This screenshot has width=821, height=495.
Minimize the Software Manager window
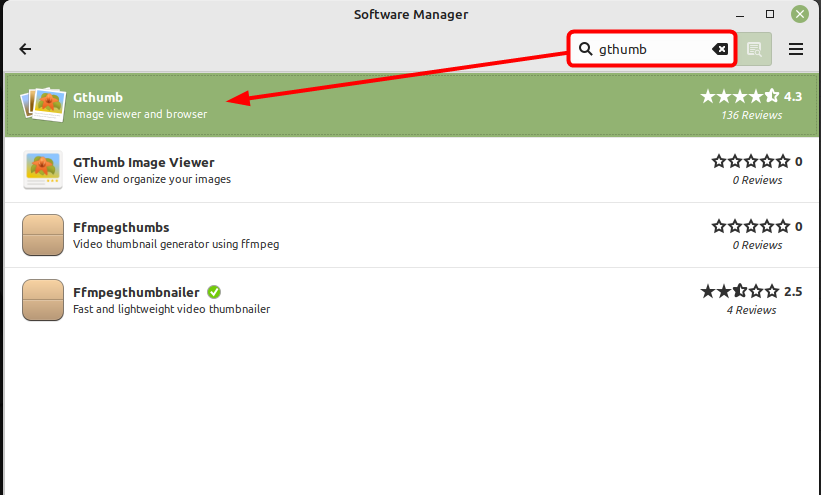(740, 15)
